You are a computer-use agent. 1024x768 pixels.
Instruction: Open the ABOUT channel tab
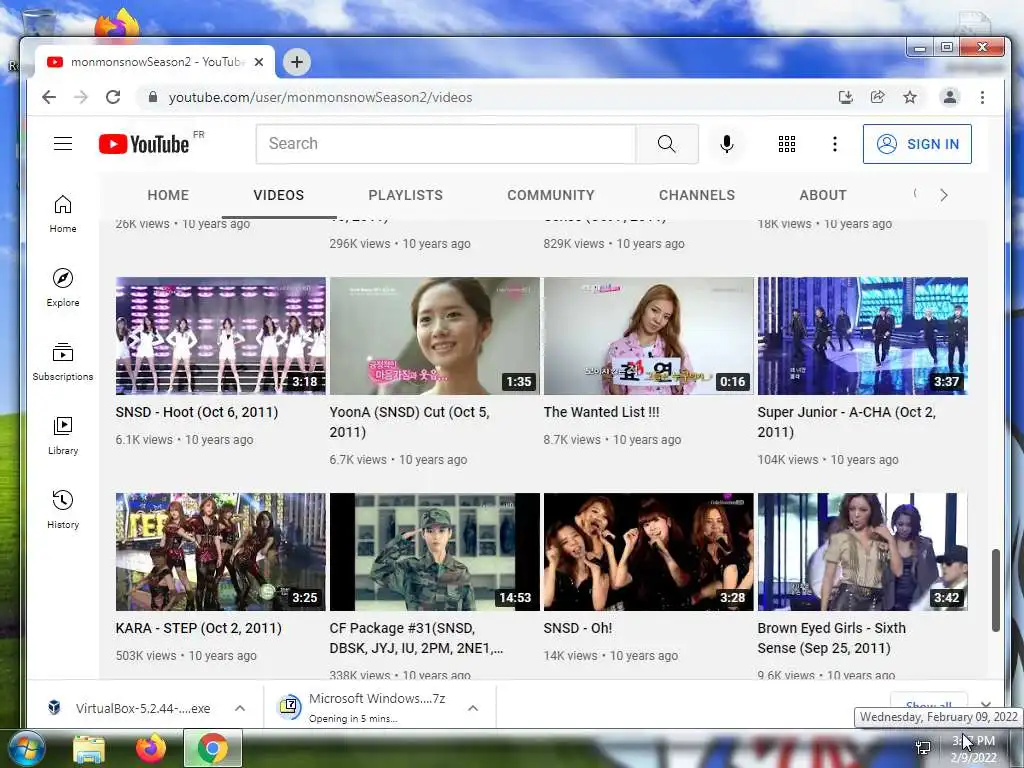(823, 195)
